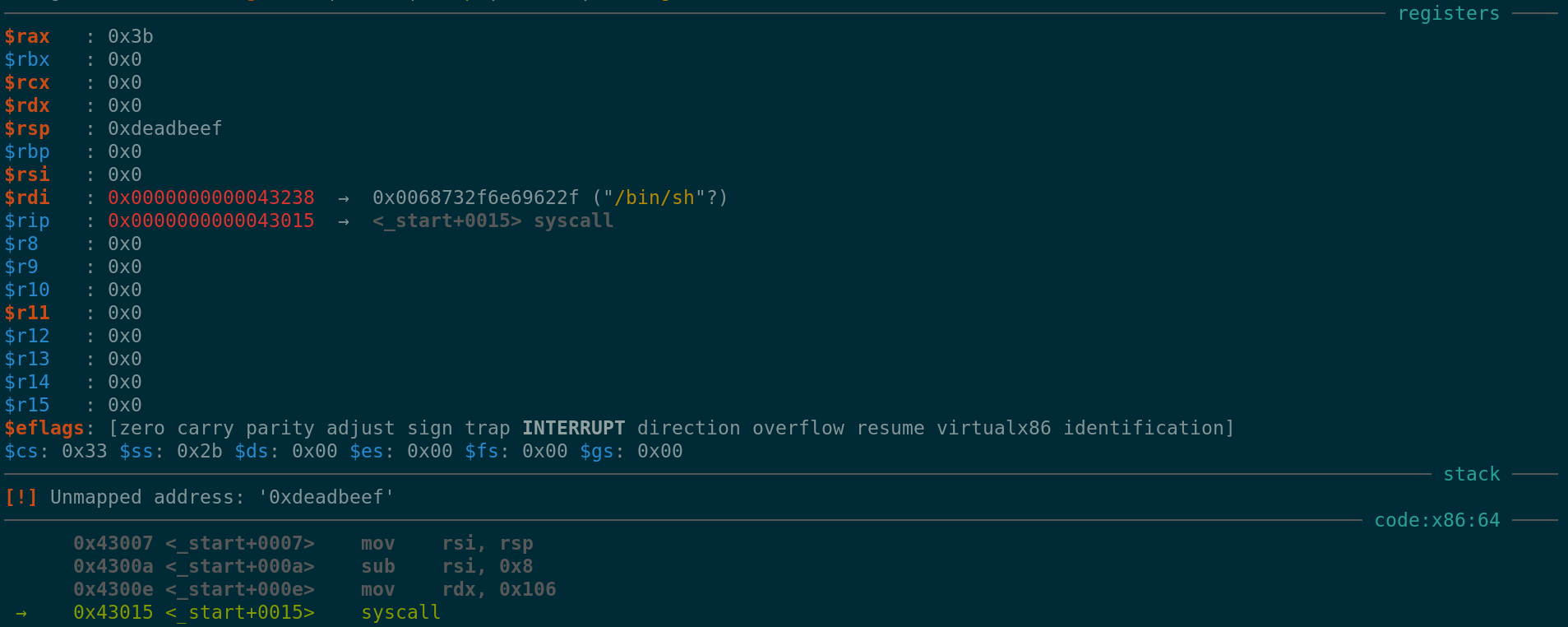Click the red $rdi address value
Image resolution: width=1568 pixels, height=627 pixels.
pos(211,198)
